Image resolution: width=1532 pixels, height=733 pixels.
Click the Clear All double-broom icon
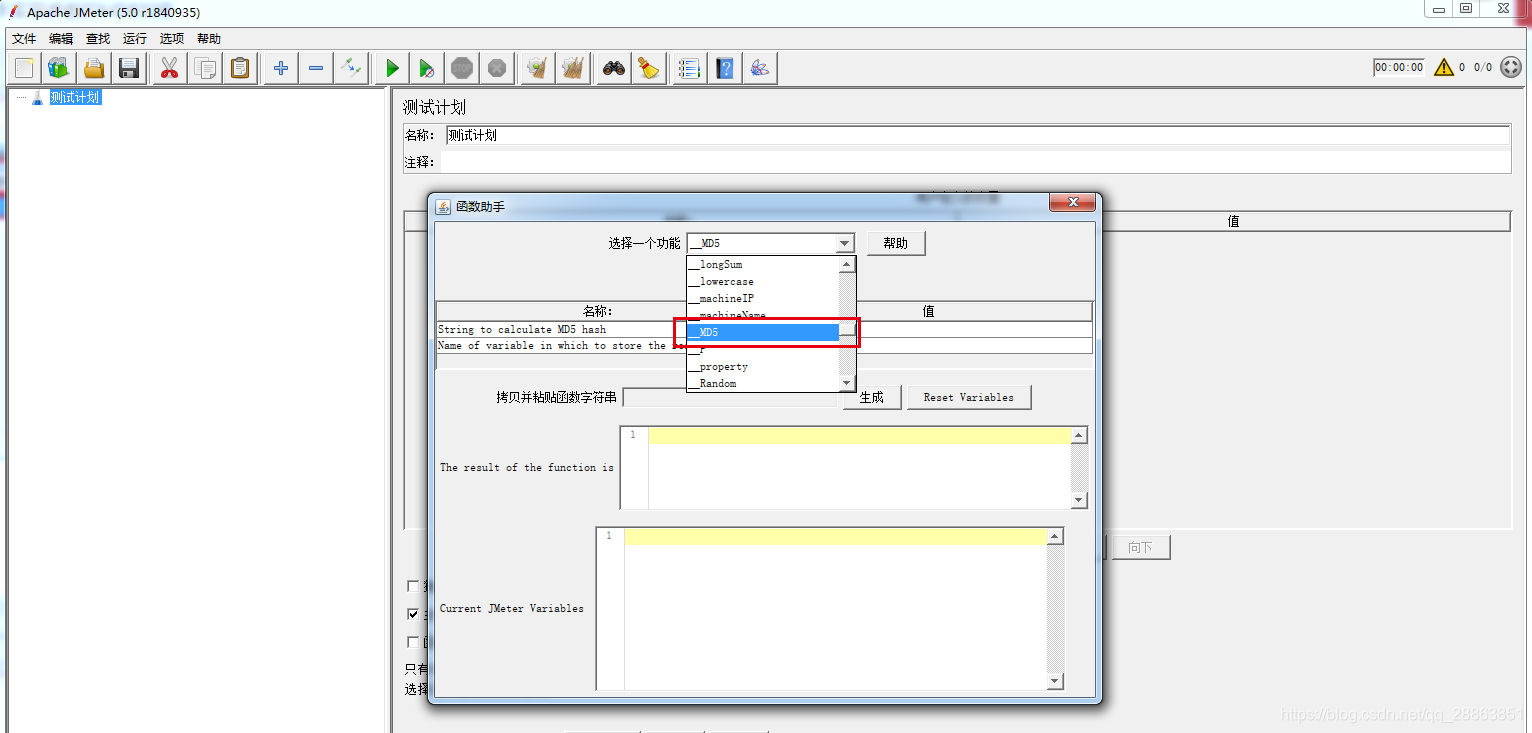click(573, 68)
